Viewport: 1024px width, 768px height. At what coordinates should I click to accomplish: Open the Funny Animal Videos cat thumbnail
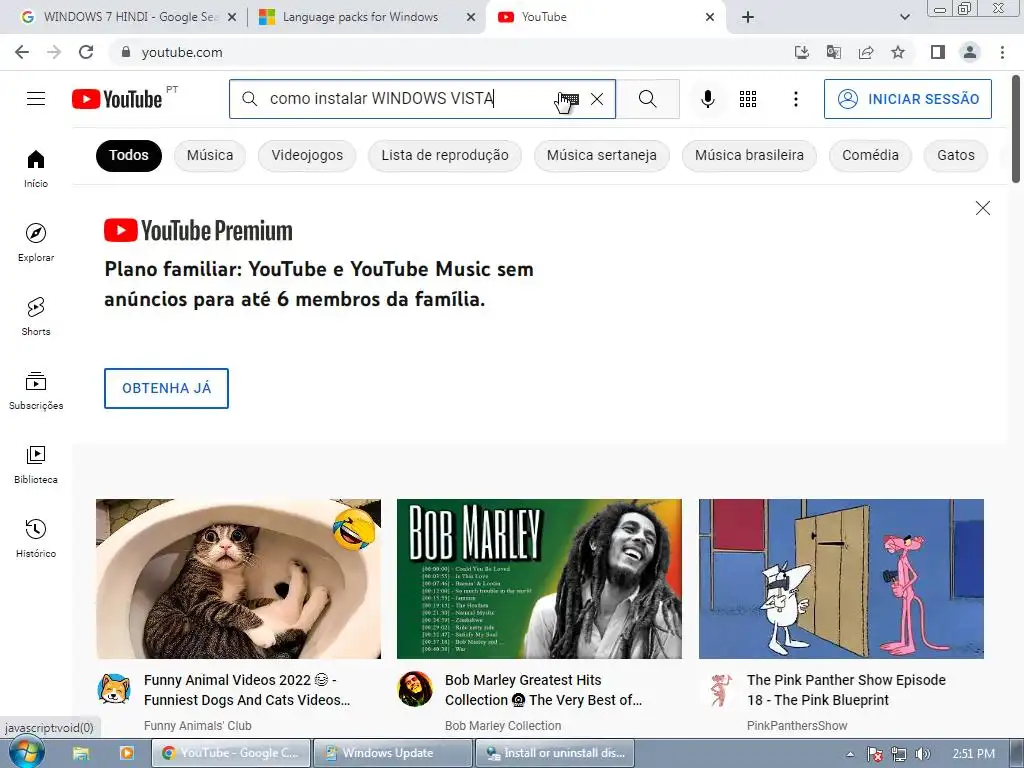238,579
